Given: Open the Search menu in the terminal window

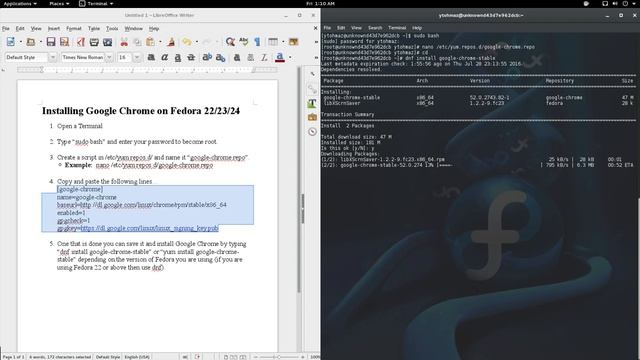Looking at the screenshot, I should click(375, 28).
